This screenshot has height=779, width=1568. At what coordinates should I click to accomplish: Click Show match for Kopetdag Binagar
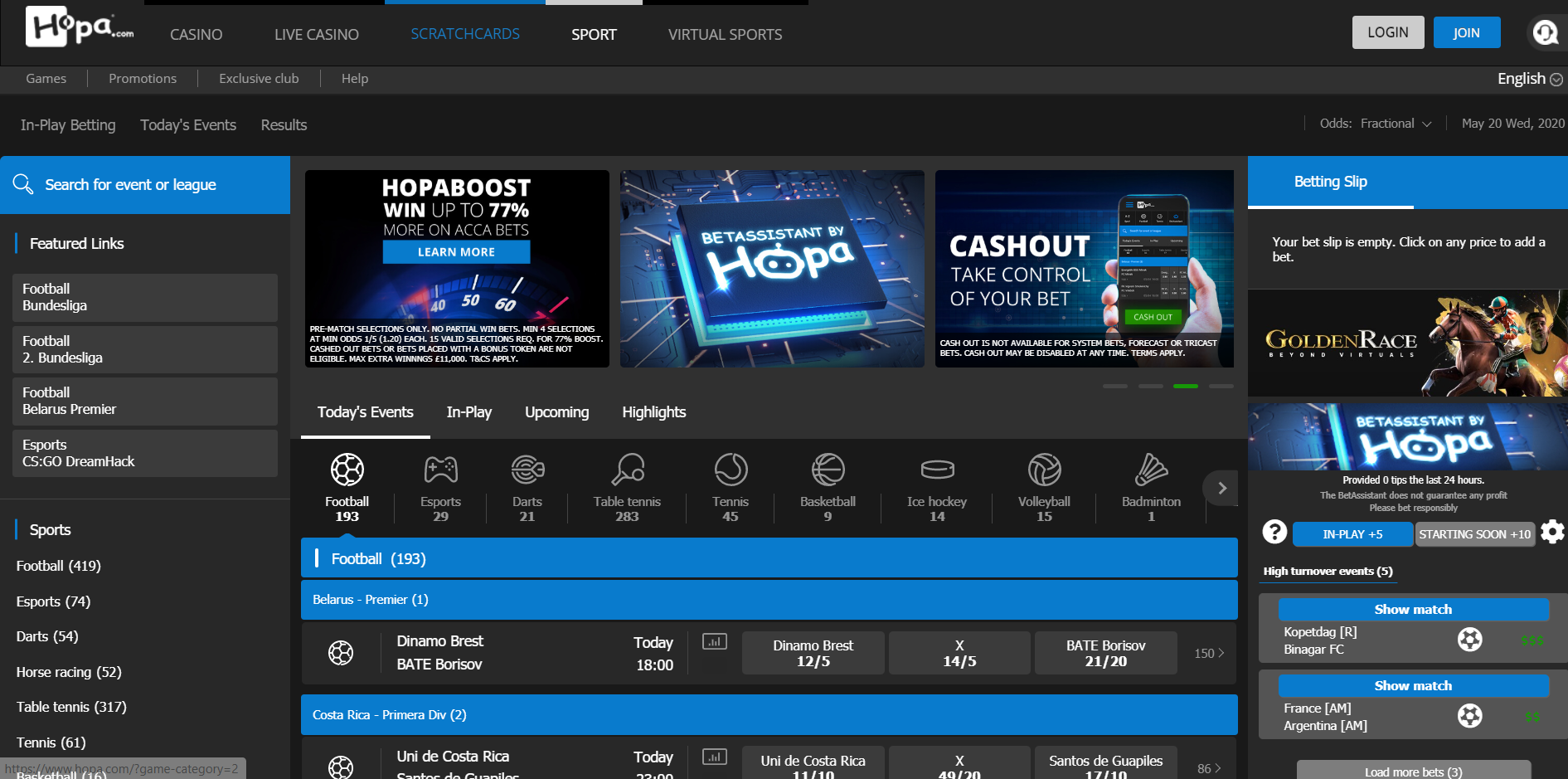(1414, 609)
